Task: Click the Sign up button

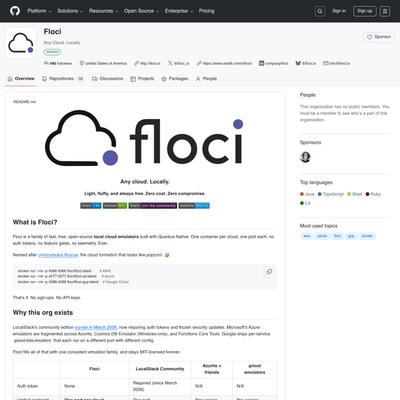Action: point(365,11)
